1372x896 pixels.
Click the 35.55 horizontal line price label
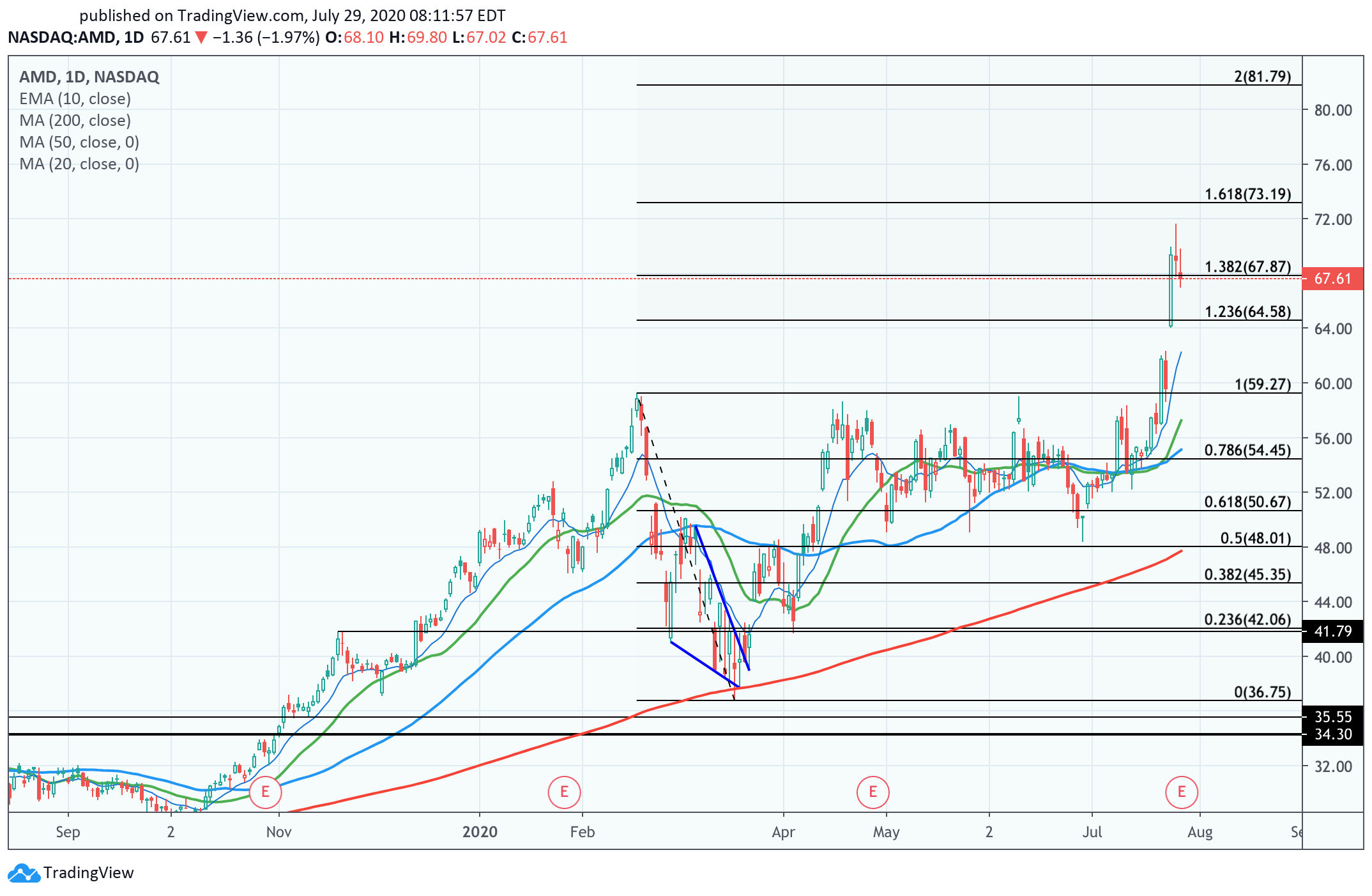[1332, 717]
